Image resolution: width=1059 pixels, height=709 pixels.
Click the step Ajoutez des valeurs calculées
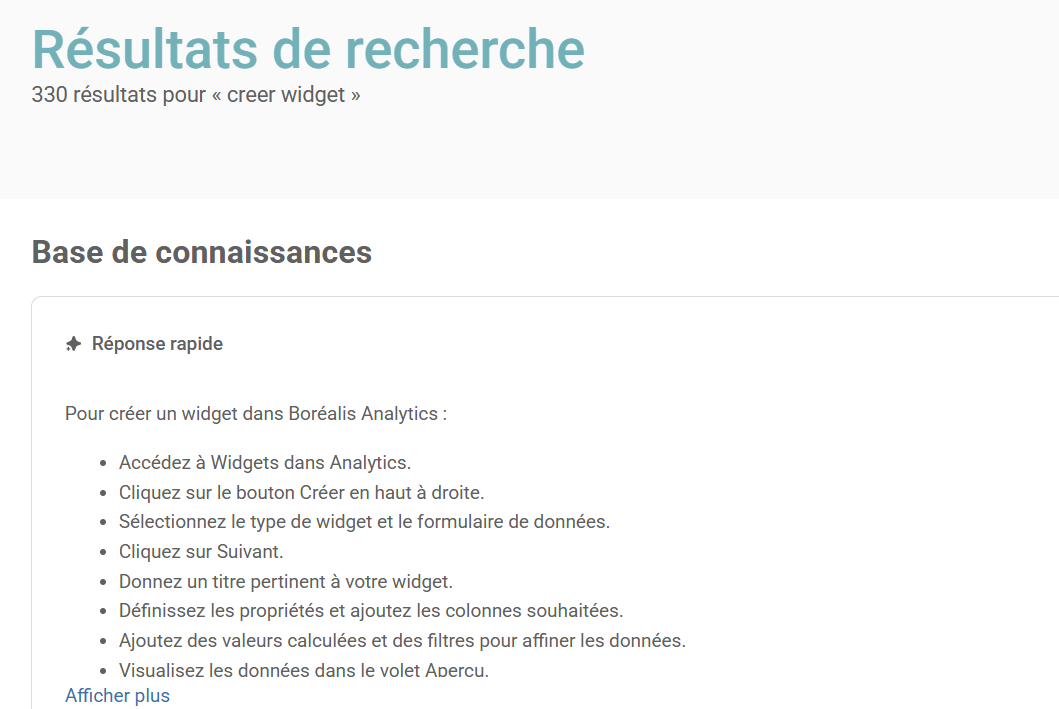click(402, 640)
